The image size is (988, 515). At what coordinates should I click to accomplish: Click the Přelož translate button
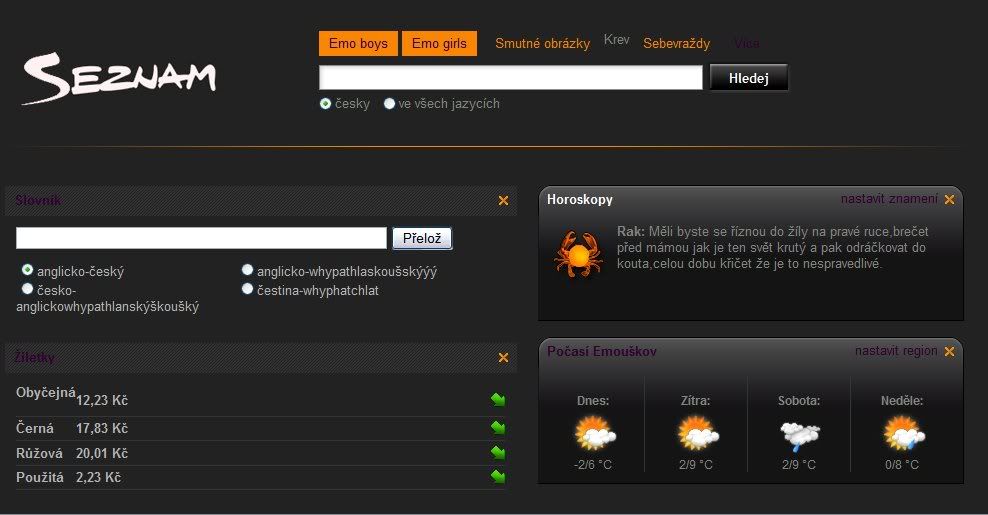coord(422,238)
